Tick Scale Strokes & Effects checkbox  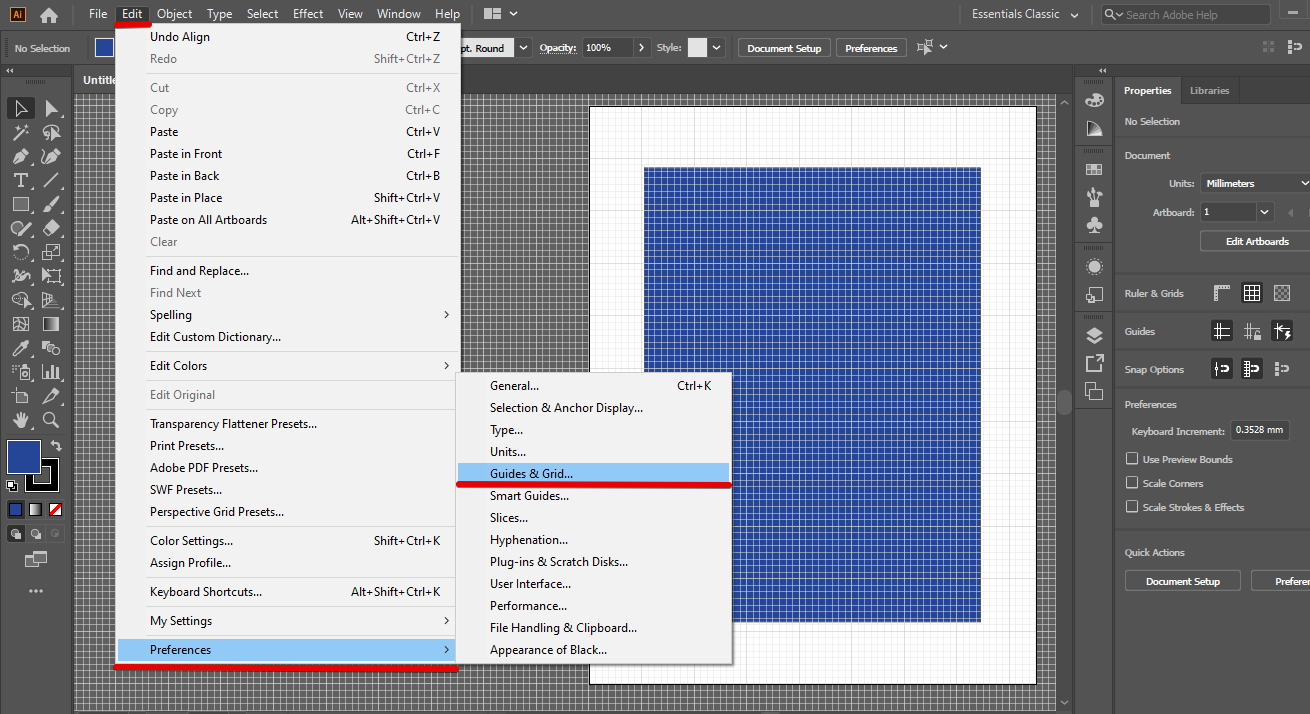tap(1132, 507)
